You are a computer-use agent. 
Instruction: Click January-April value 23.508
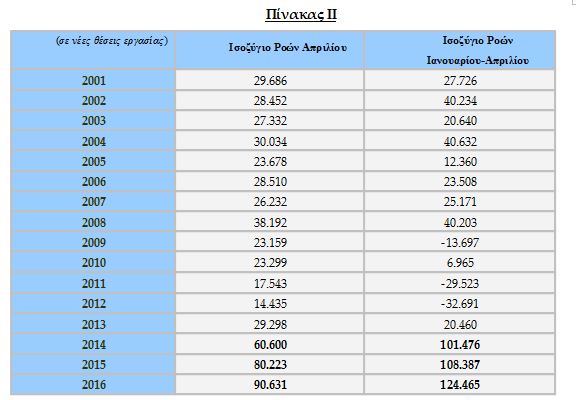[x=460, y=182]
